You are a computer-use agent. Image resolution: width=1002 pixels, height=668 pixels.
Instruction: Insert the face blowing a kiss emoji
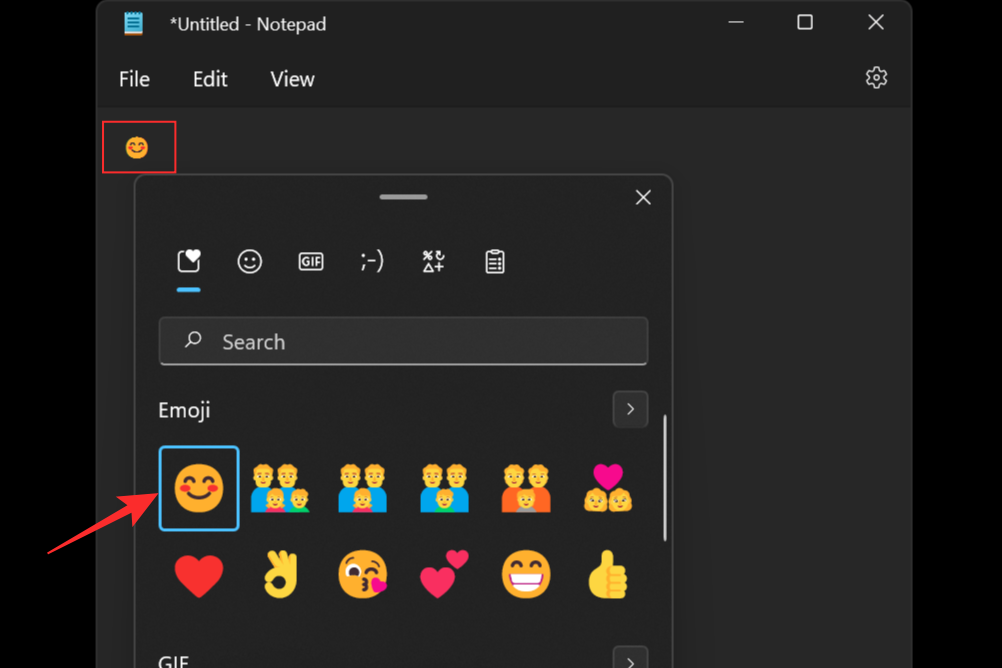pos(362,575)
